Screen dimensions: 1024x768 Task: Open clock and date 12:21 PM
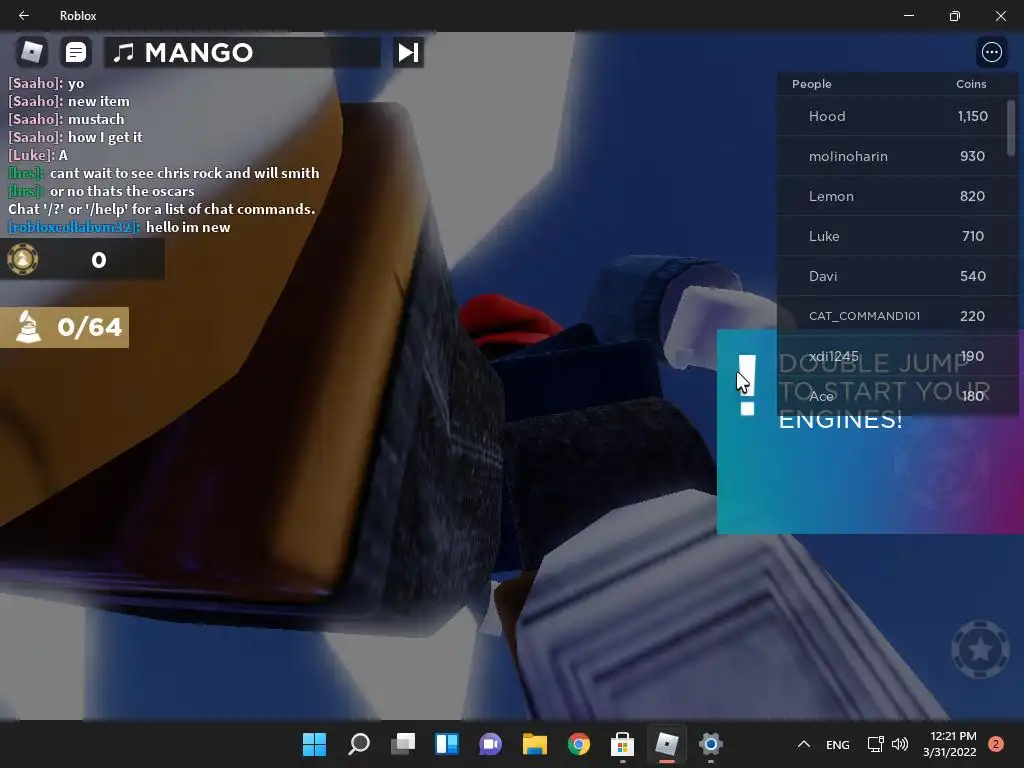[950, 744]
